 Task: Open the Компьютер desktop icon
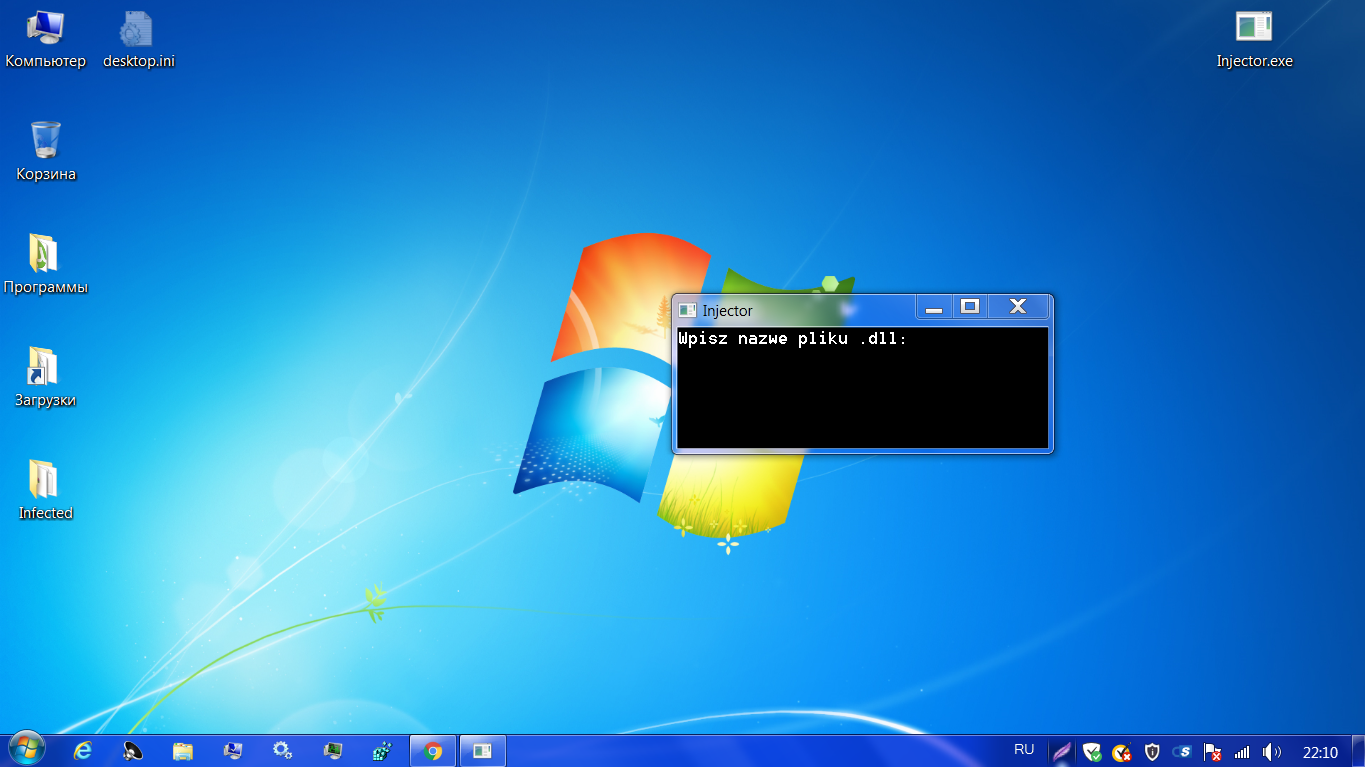coord(45,40)
